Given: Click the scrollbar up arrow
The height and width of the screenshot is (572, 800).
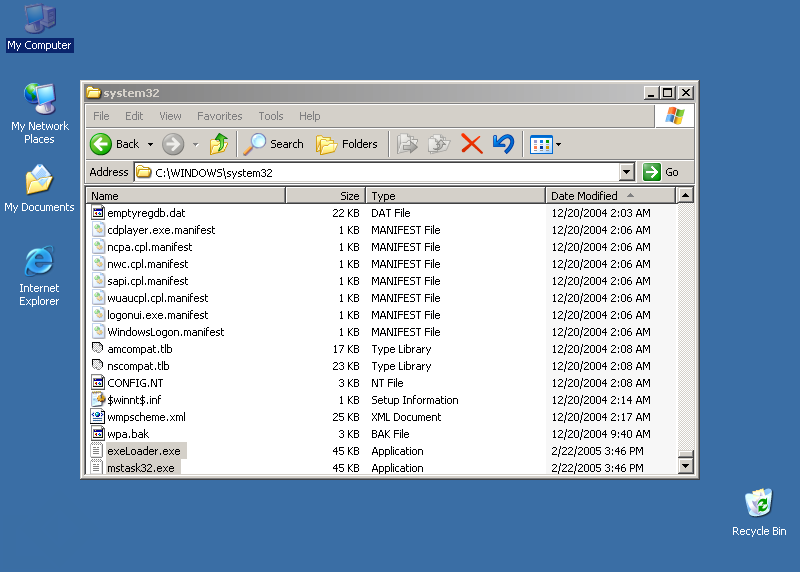Looking at the screenshot, I should 686,195.
